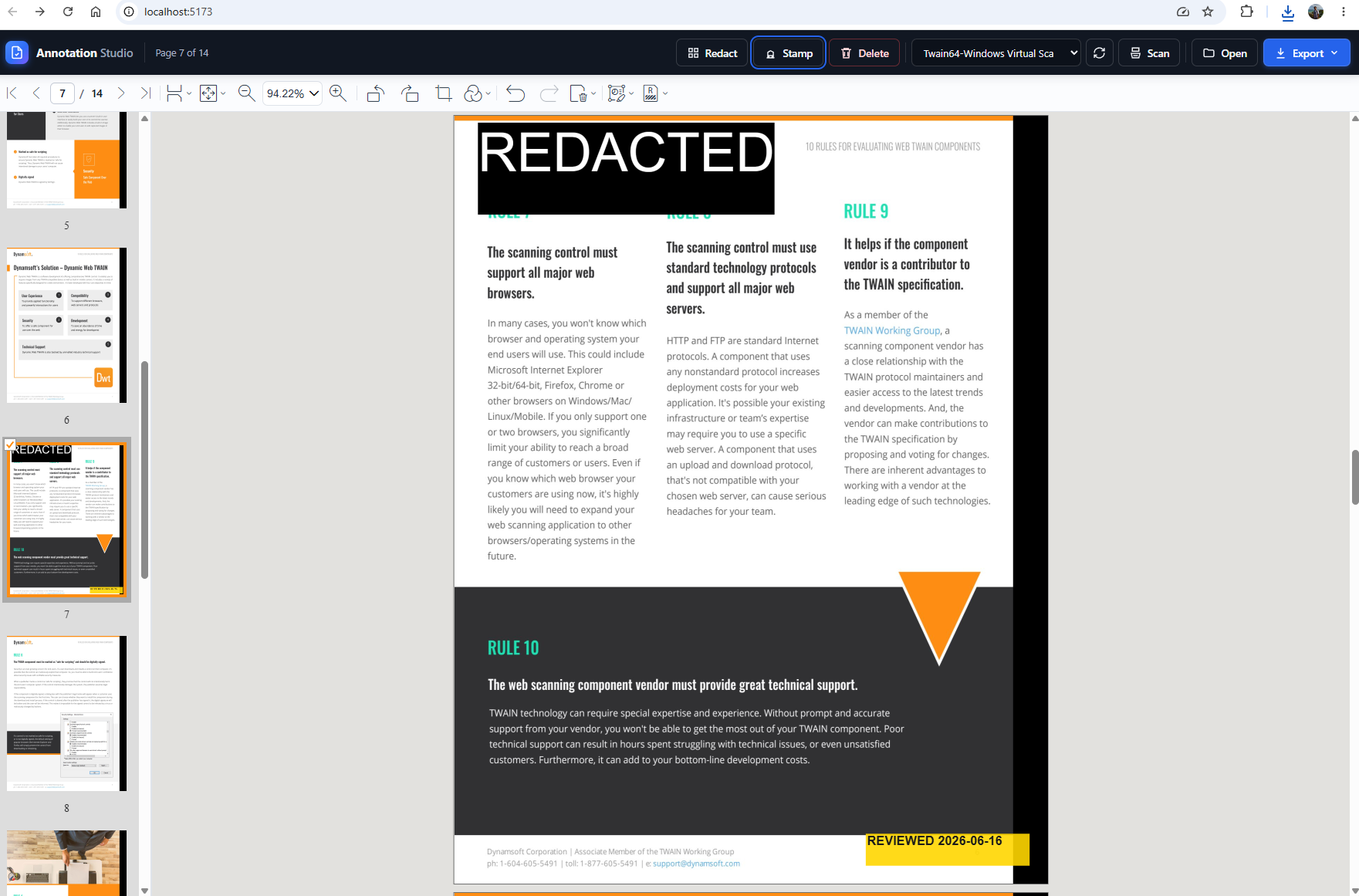Click the Annotation Studio logo icon

pos(17,52)
